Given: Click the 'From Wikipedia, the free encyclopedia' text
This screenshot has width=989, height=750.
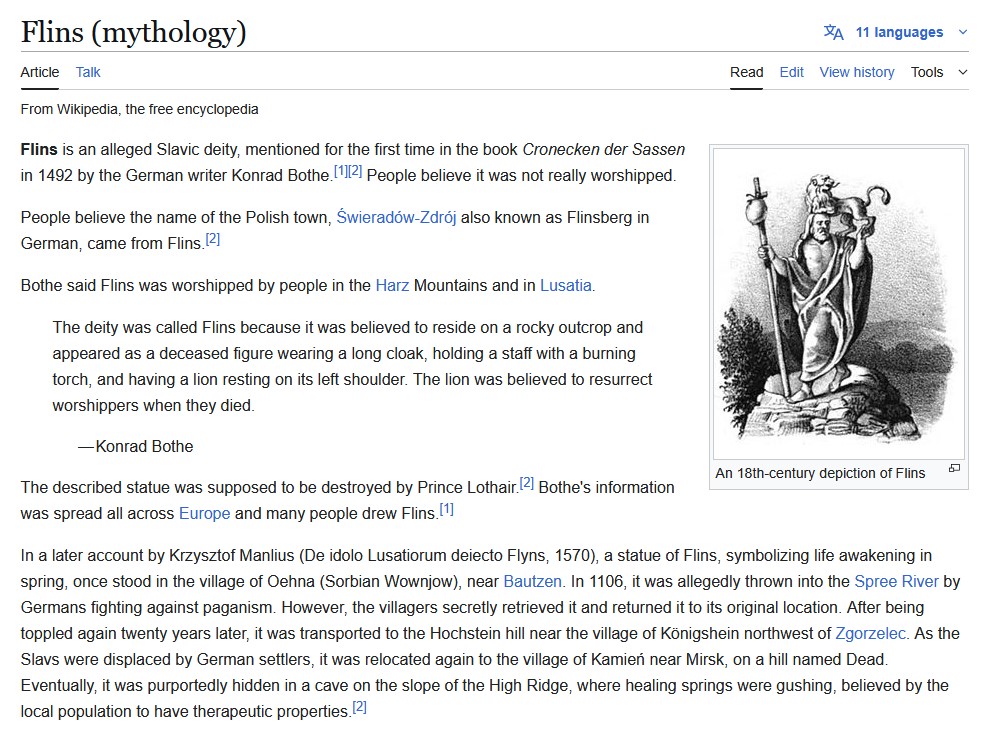Looking at the screenshot, I should pos(139,109).
